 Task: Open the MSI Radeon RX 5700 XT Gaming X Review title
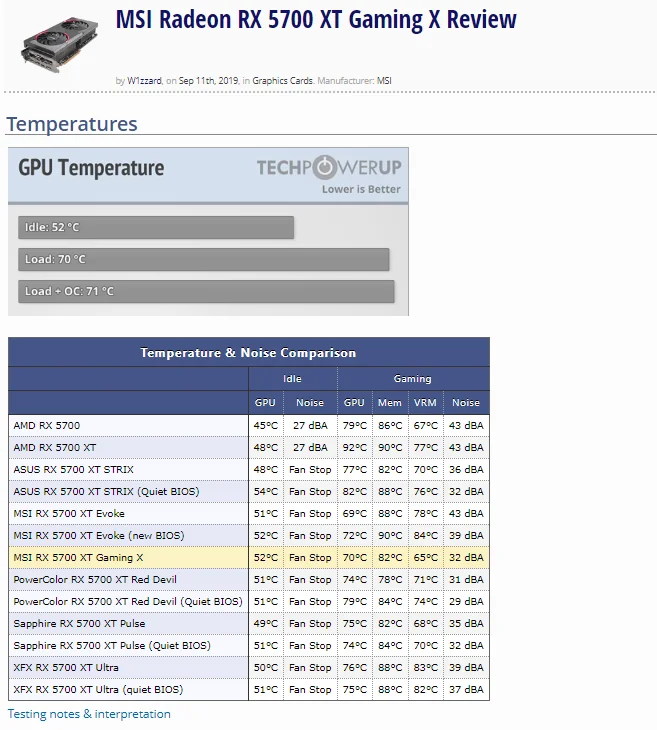coord(316,20)
